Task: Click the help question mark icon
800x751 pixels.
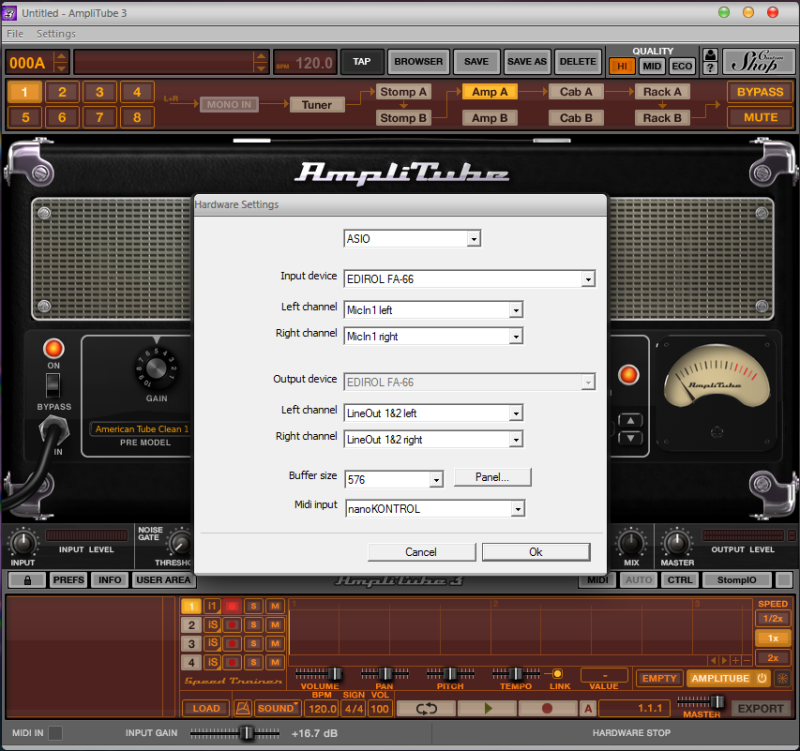Action: tap(710, 68)
